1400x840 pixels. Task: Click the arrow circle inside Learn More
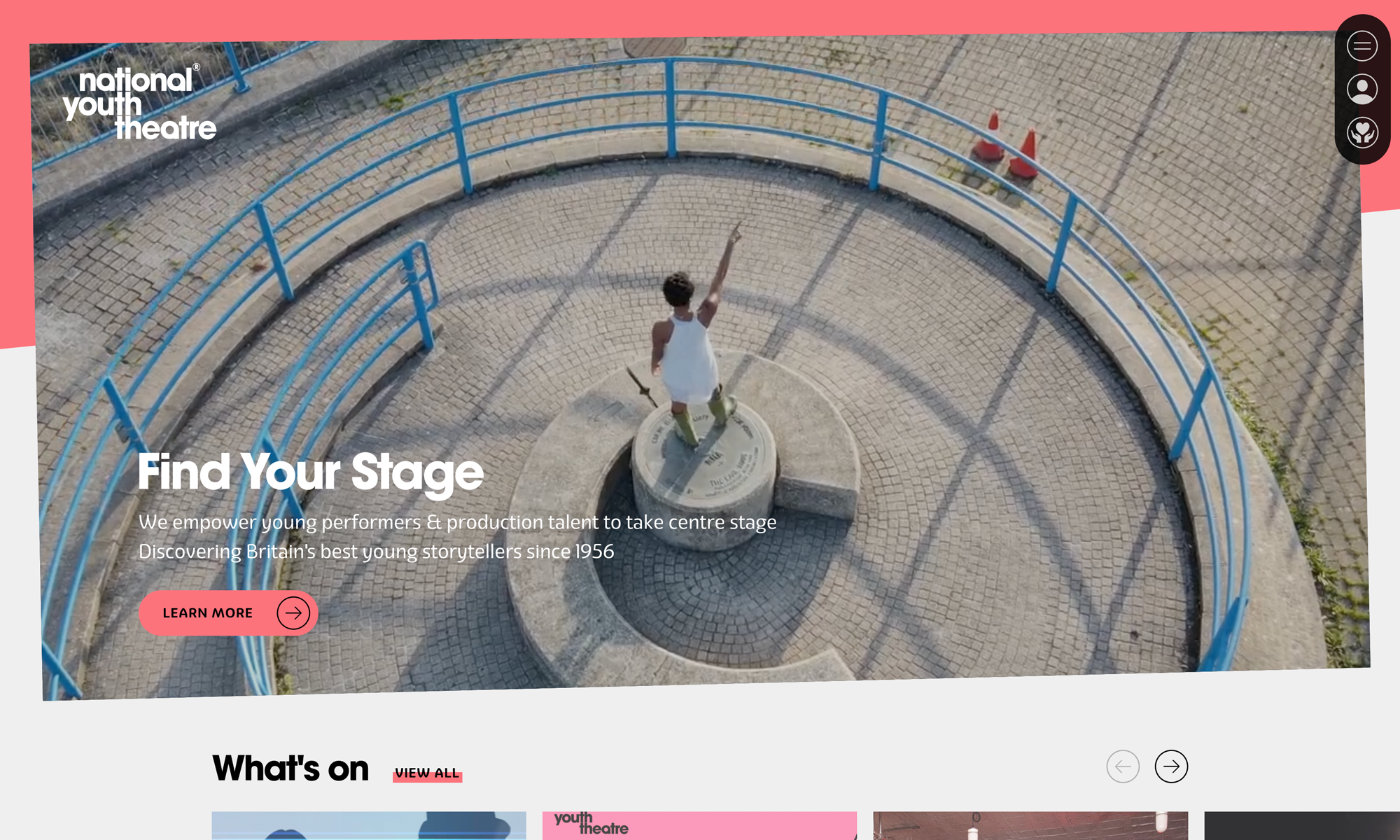coord(293,613)
